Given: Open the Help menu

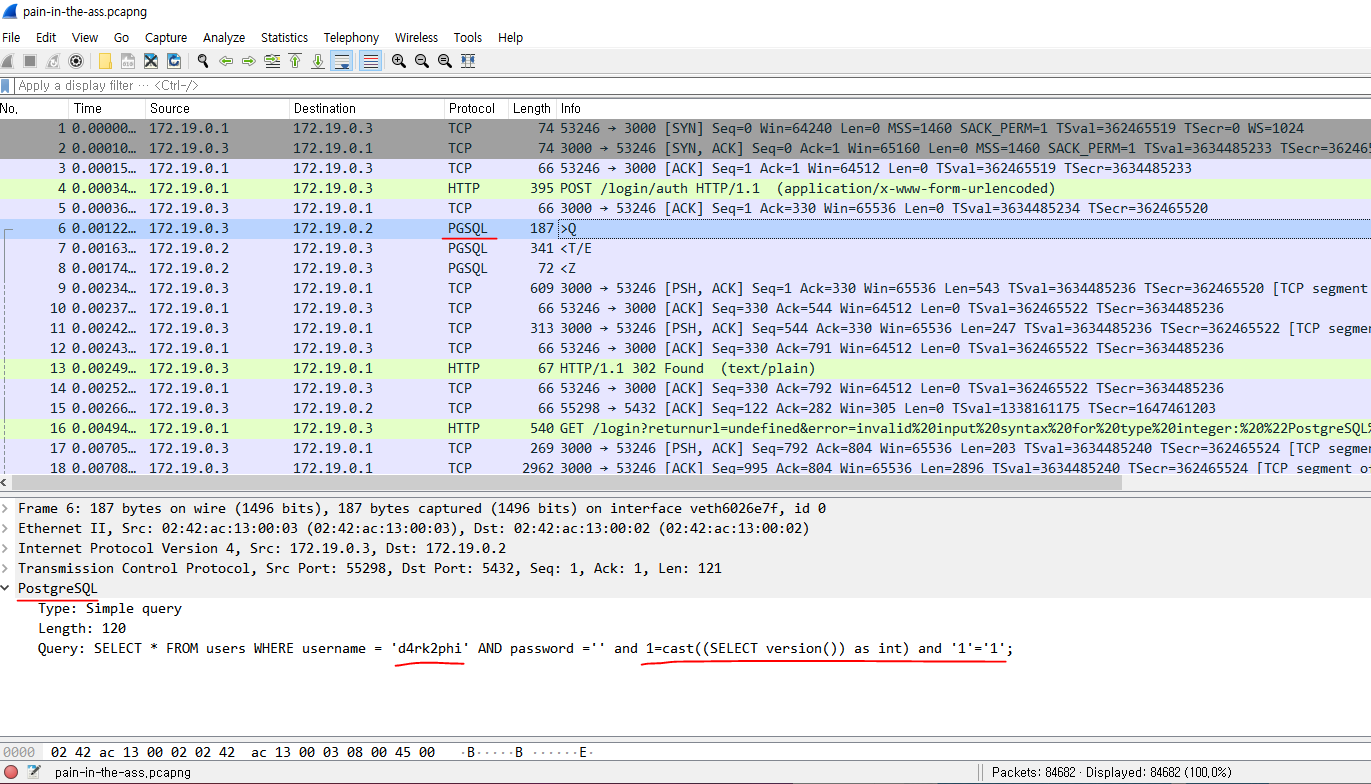Looking at the screenshot, I should point(511,37).
